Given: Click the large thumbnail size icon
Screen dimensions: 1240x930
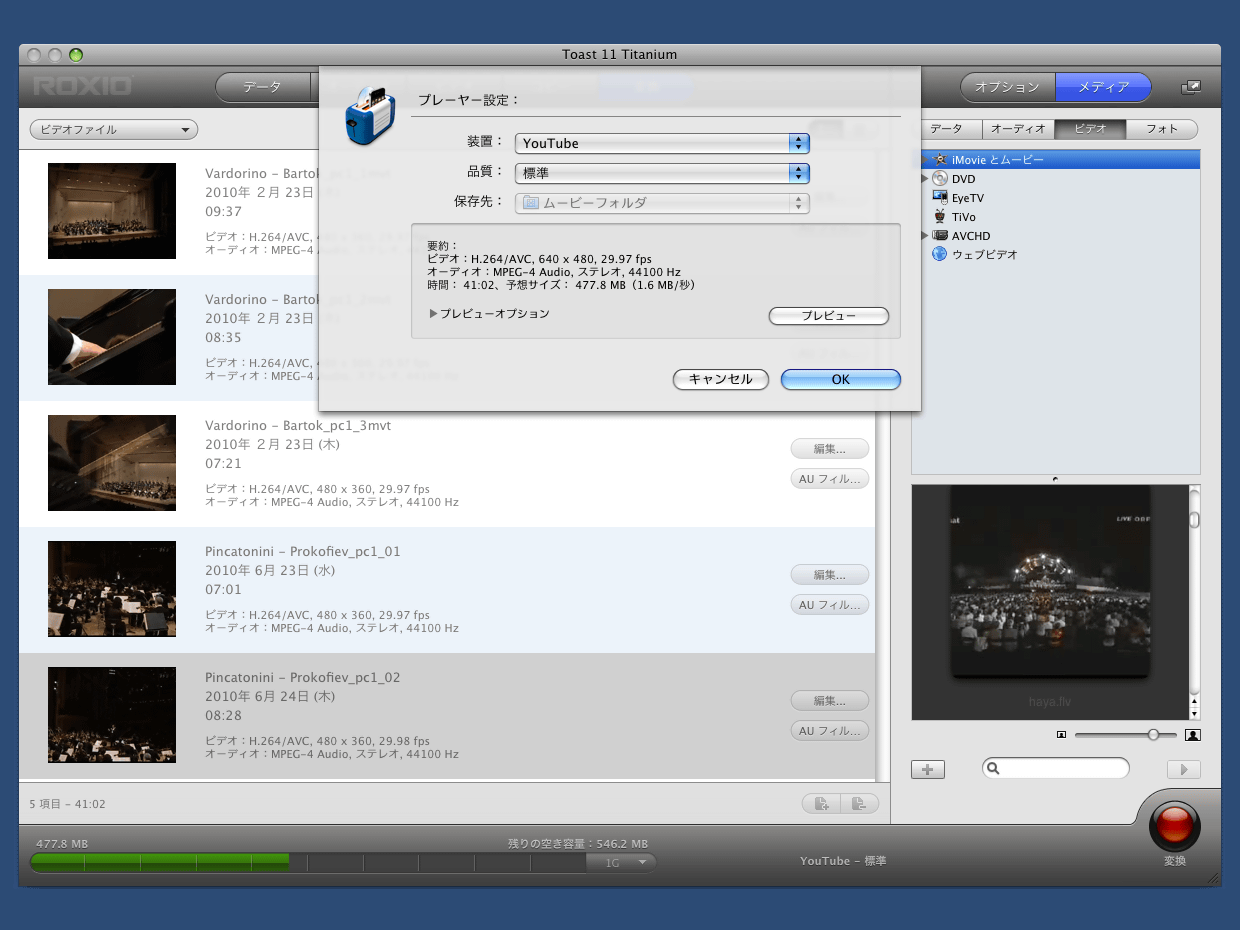Looking at the screenshot, I should click(x=1192, y=735).
